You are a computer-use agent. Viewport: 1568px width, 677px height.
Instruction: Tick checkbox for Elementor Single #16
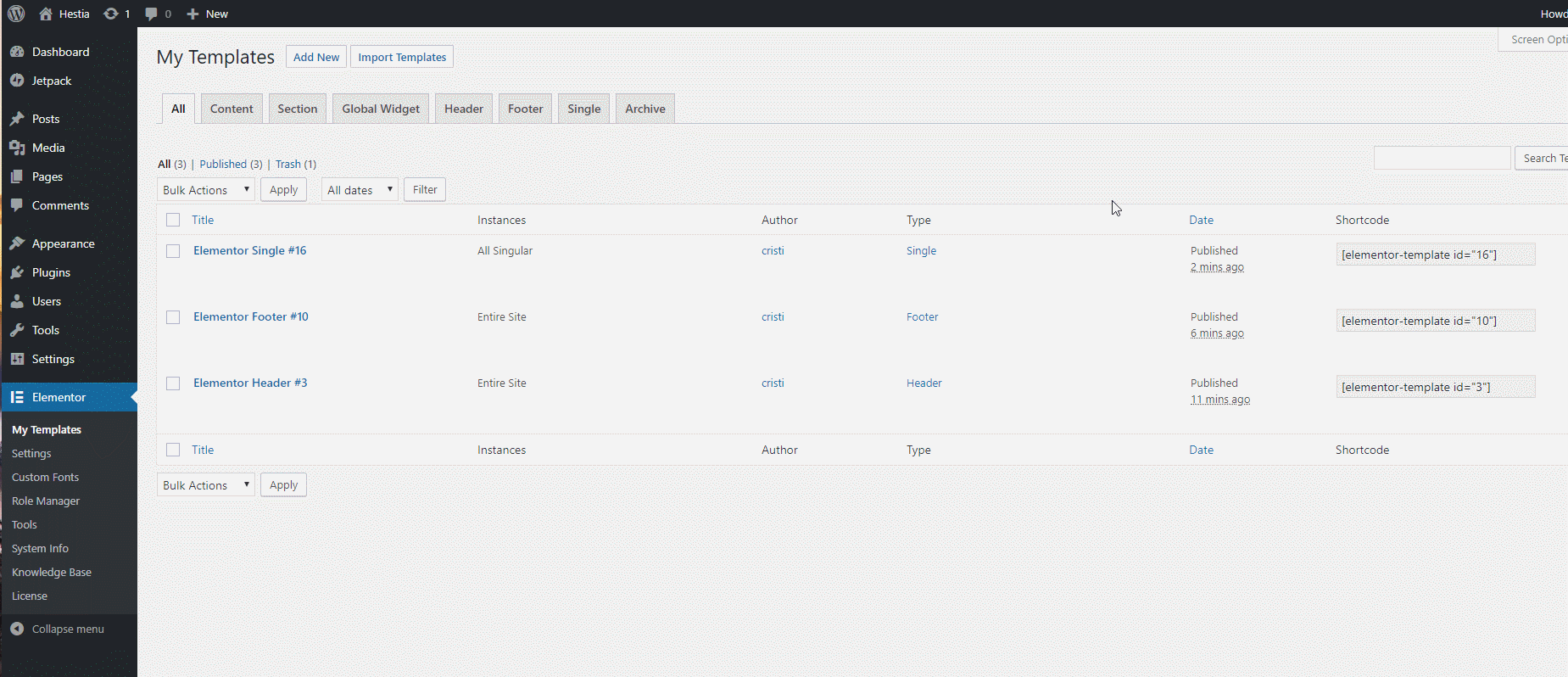(x=173, y=251)
